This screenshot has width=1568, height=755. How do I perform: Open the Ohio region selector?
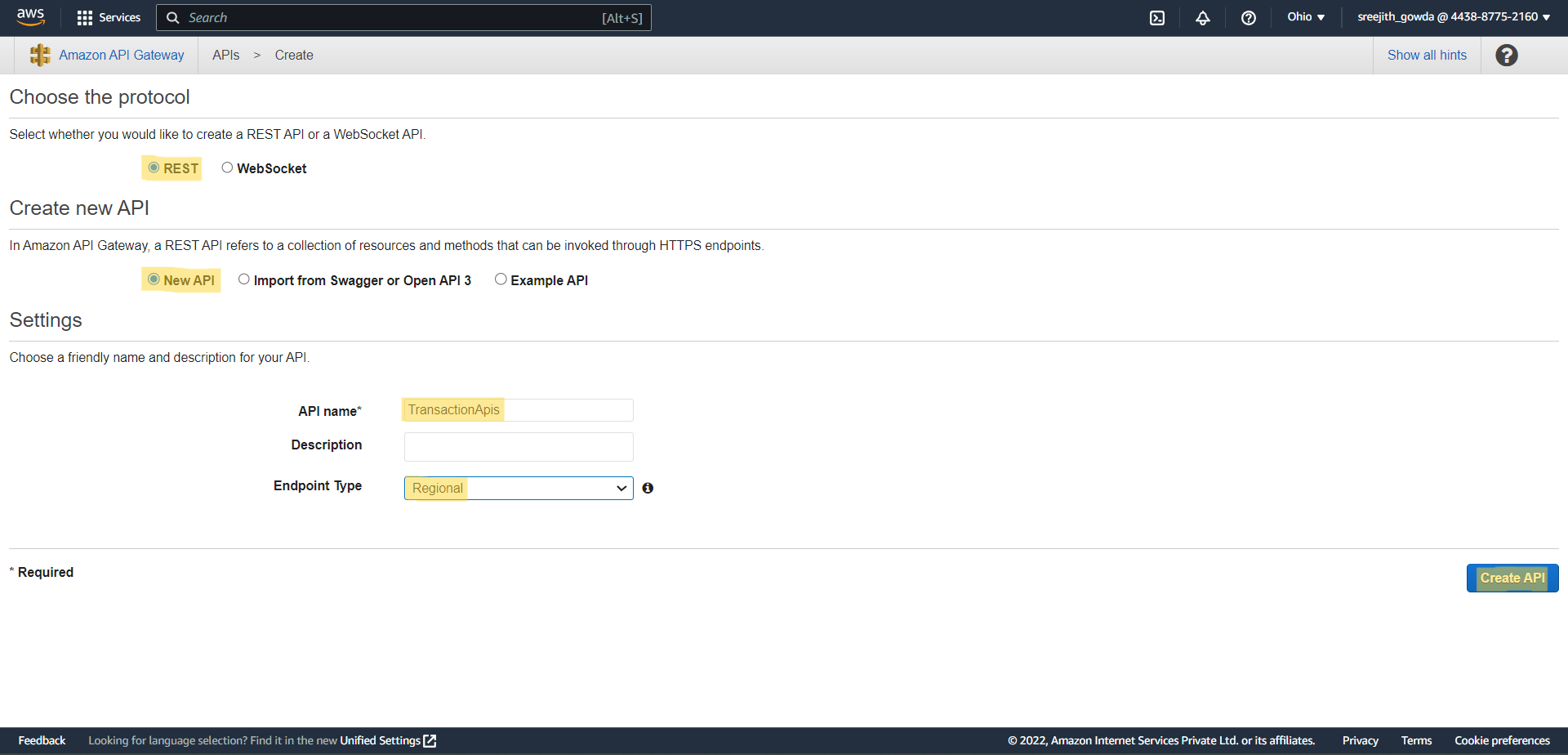[1306, 17]
